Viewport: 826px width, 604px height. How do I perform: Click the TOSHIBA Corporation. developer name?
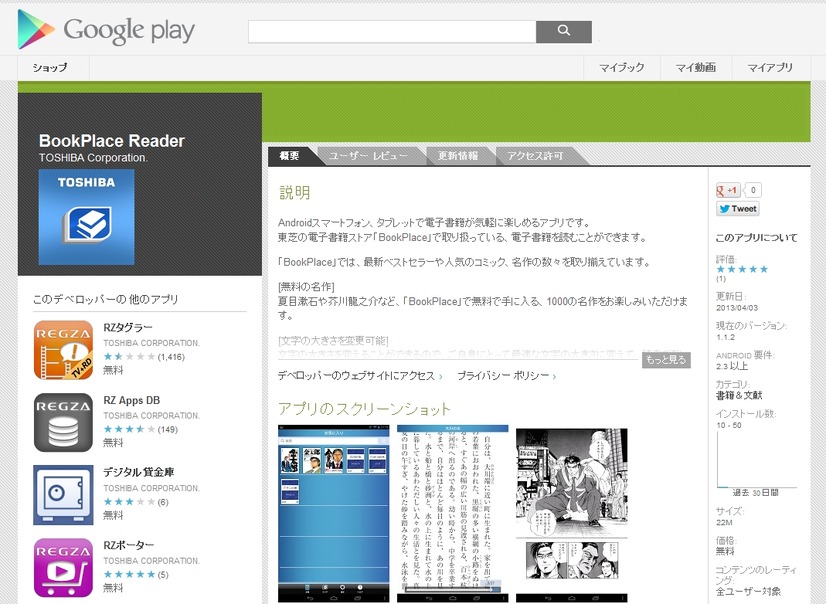[93, 157]
